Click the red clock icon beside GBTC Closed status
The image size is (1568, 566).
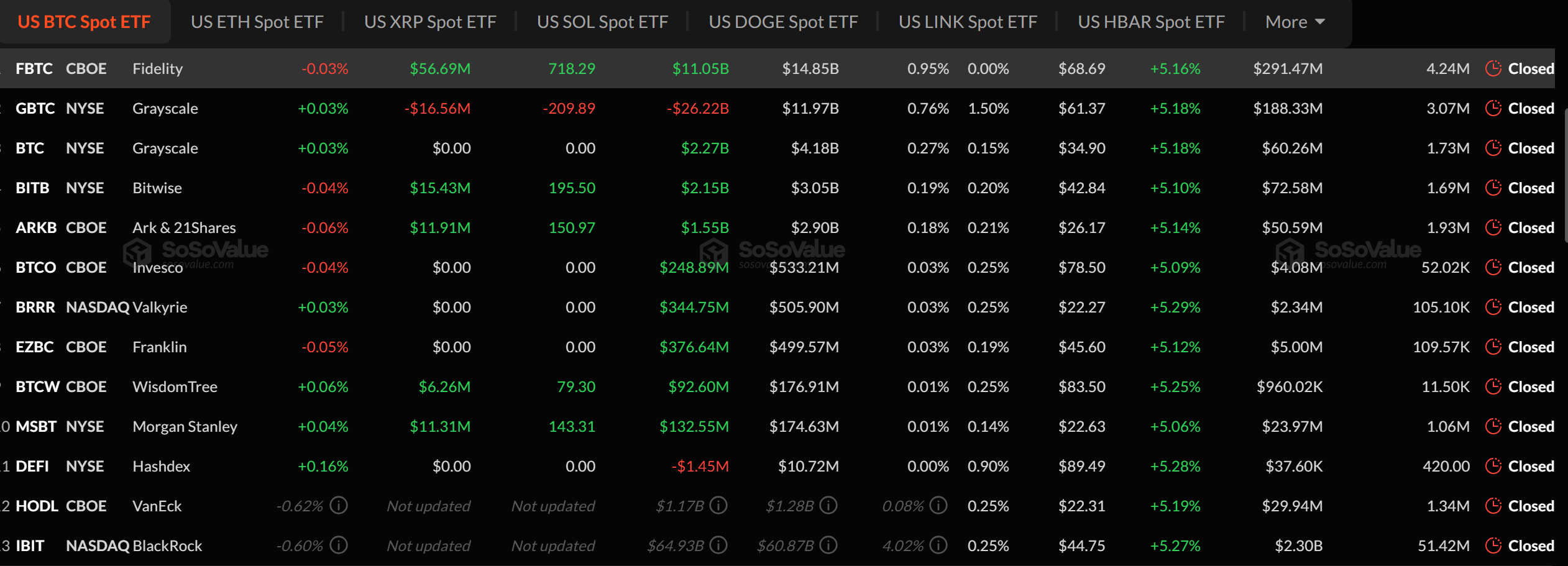[1493, 108]
